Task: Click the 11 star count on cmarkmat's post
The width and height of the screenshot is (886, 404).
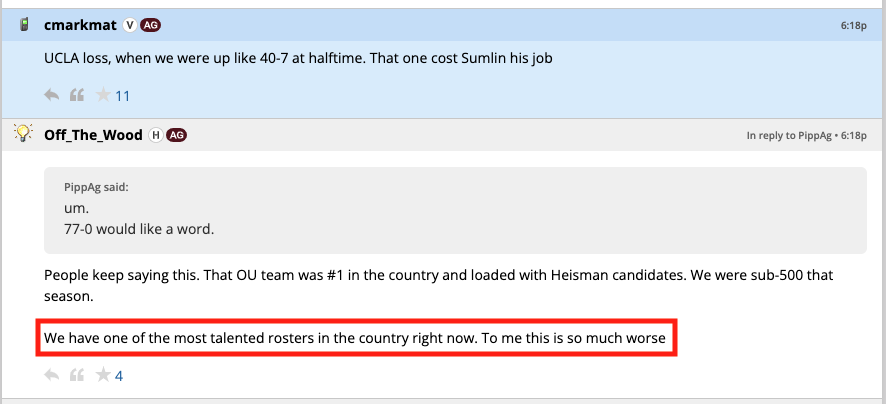Action: pos(123,96)
